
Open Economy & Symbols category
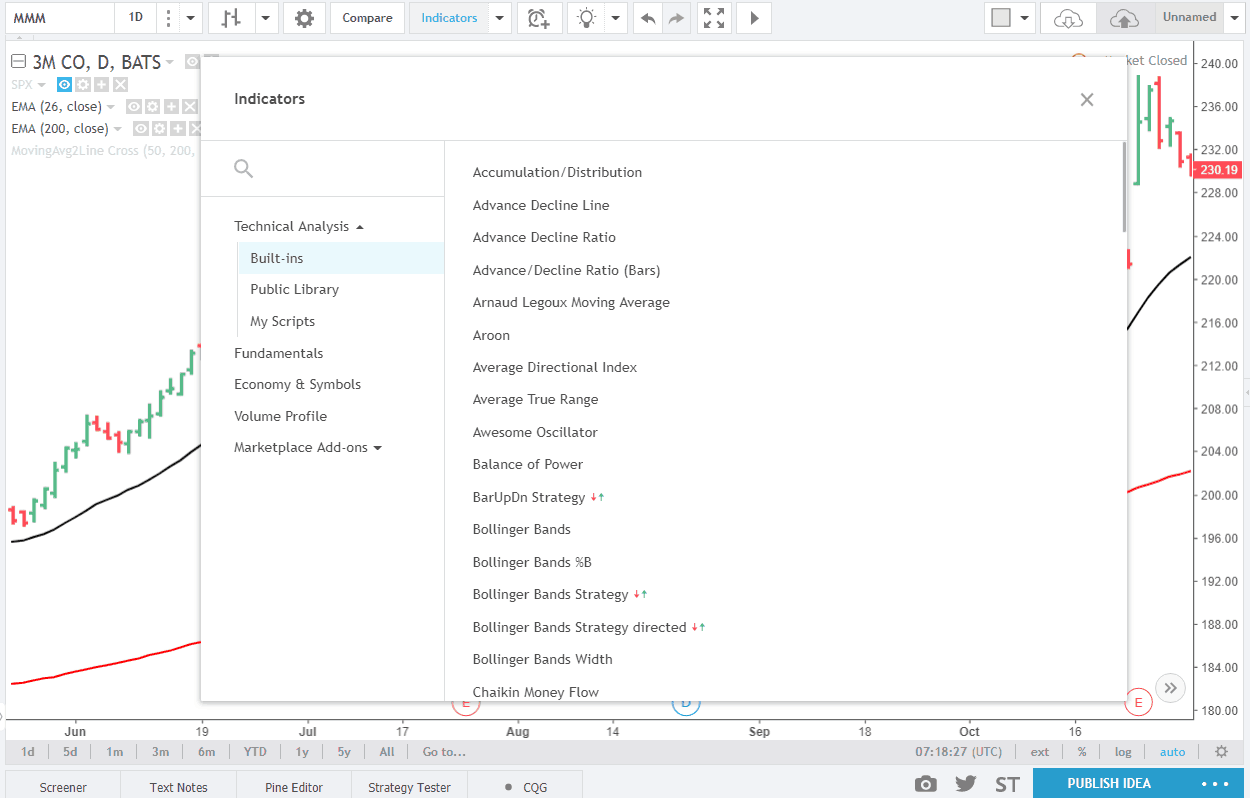coord(297,384)
